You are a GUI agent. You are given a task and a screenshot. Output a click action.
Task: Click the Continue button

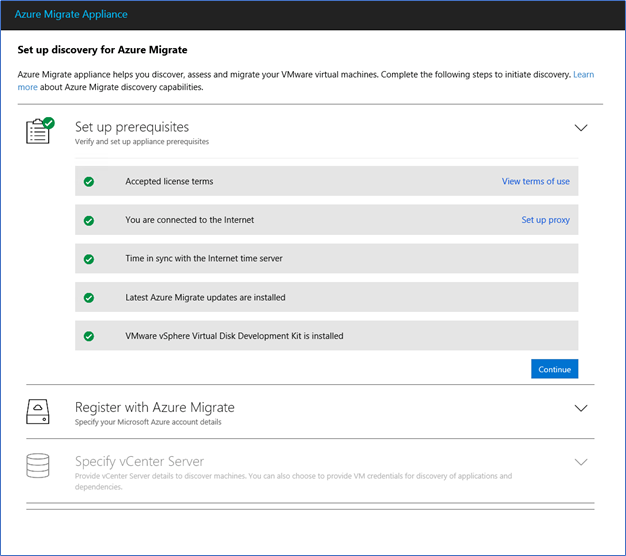pyautogui.click(x=555, y=369)
